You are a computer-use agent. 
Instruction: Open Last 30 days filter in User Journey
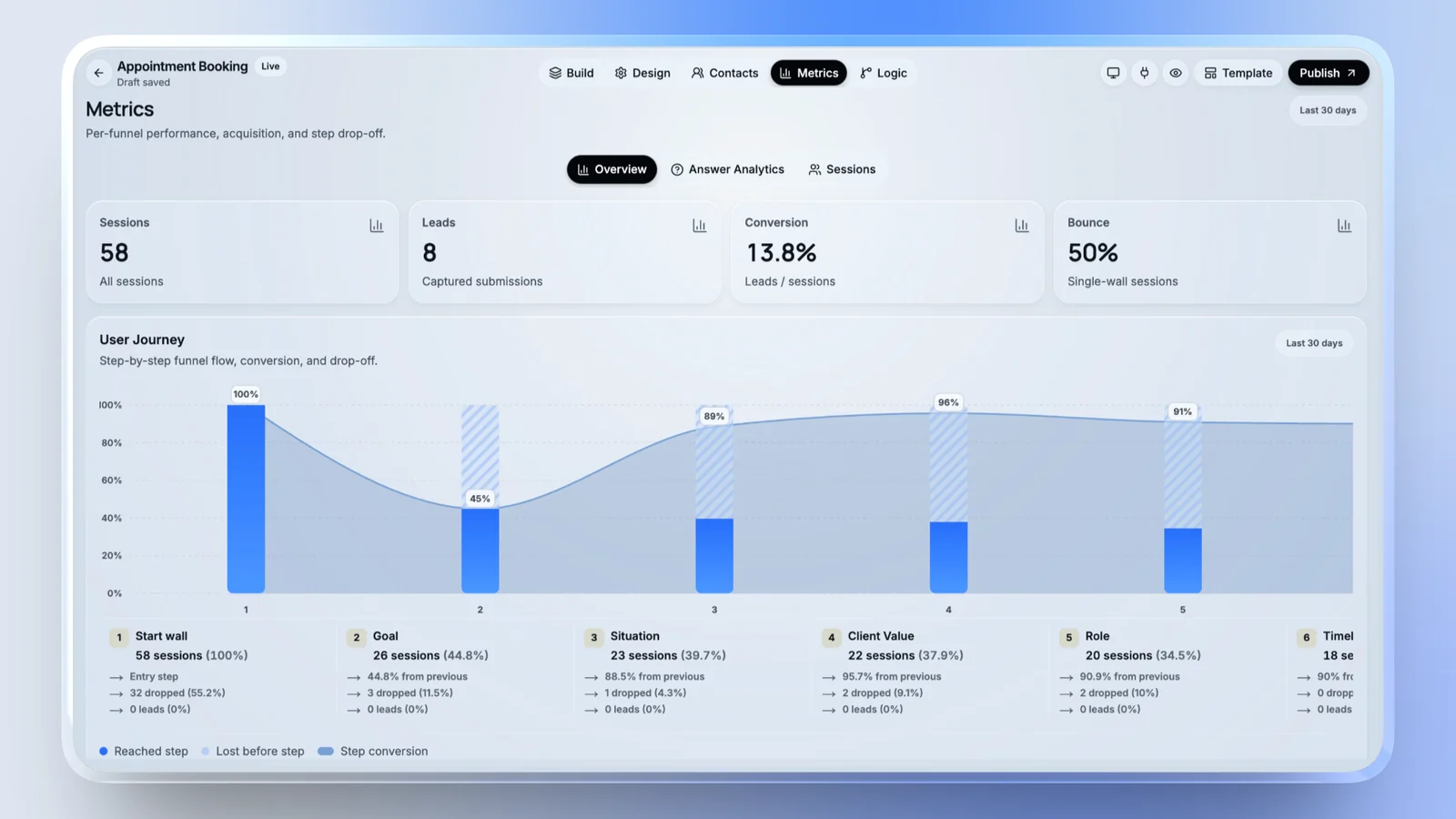click(1314, 343)
